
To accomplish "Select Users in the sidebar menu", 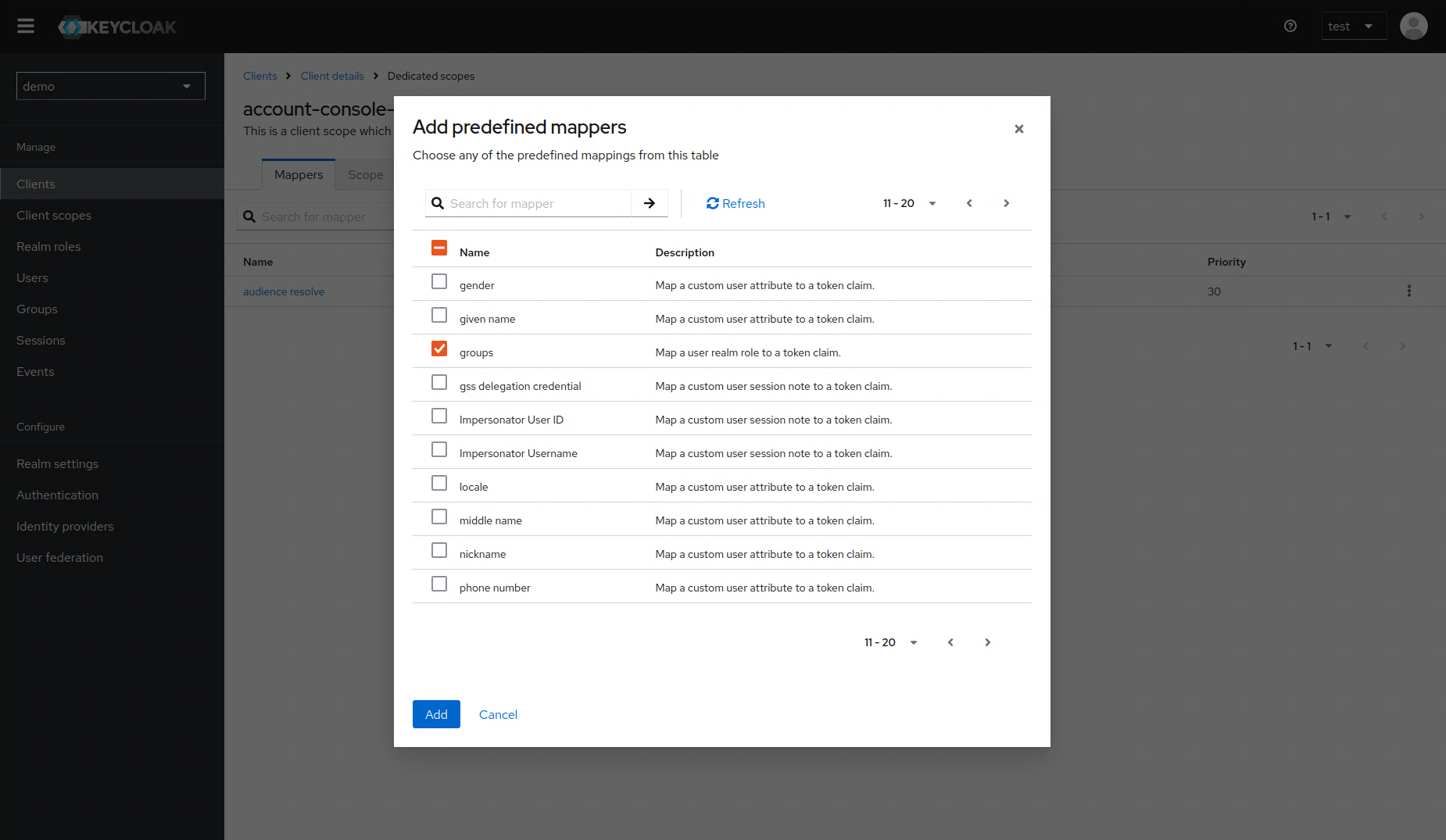I will tap(32, 277).
